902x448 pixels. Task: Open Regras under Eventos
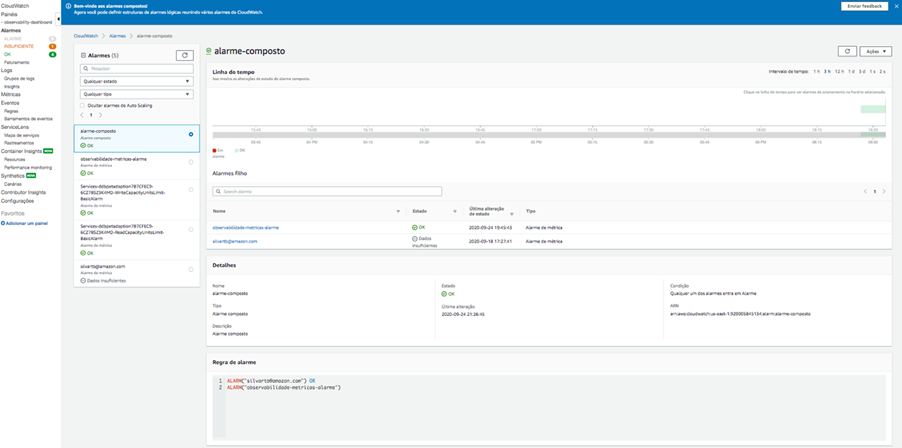10,110
